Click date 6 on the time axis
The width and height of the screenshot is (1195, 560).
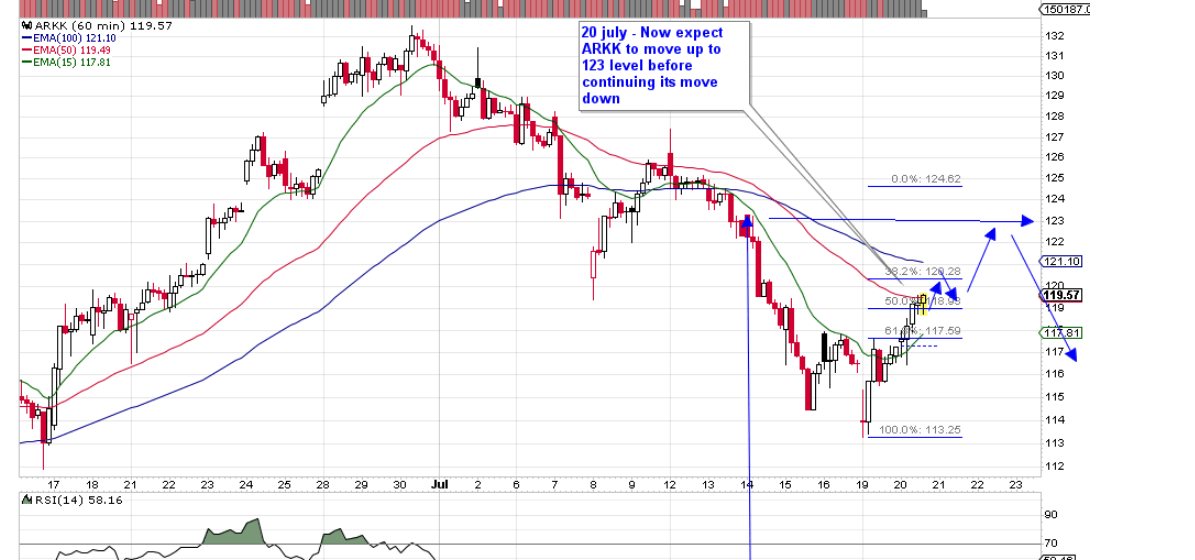pos(516,485)
